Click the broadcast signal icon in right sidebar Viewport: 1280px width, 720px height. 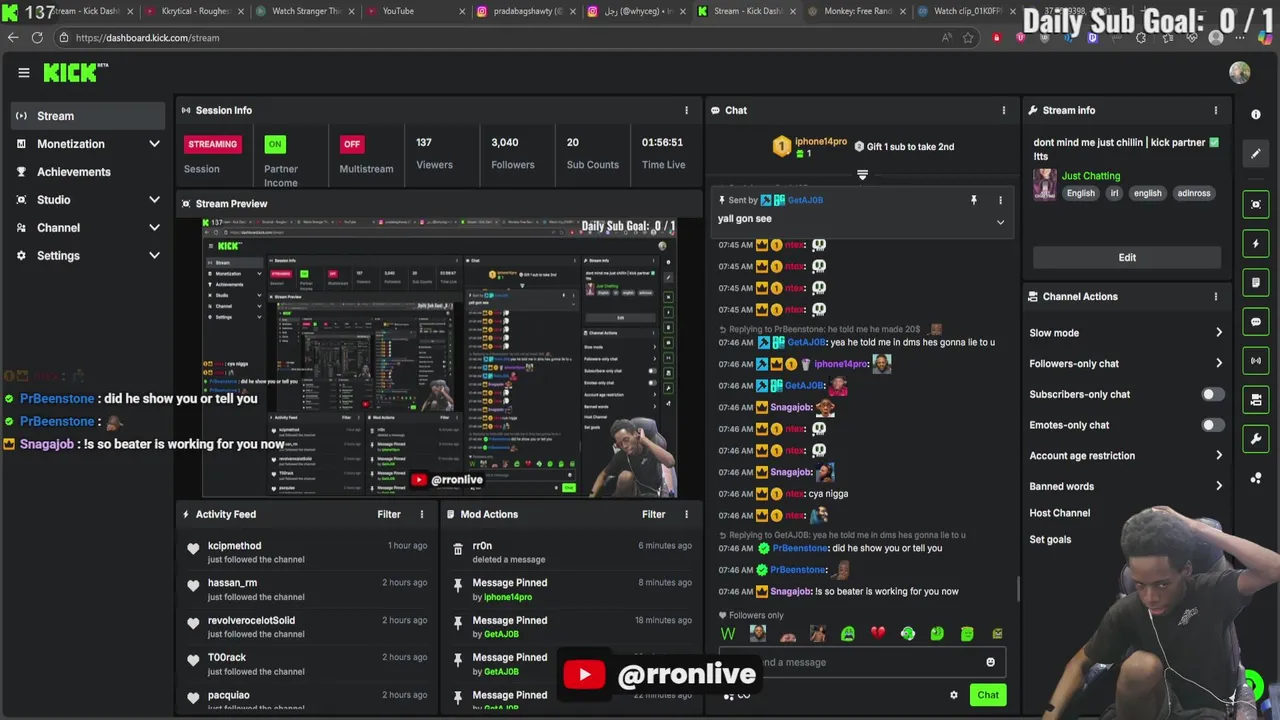click(x=1256, y=360)
